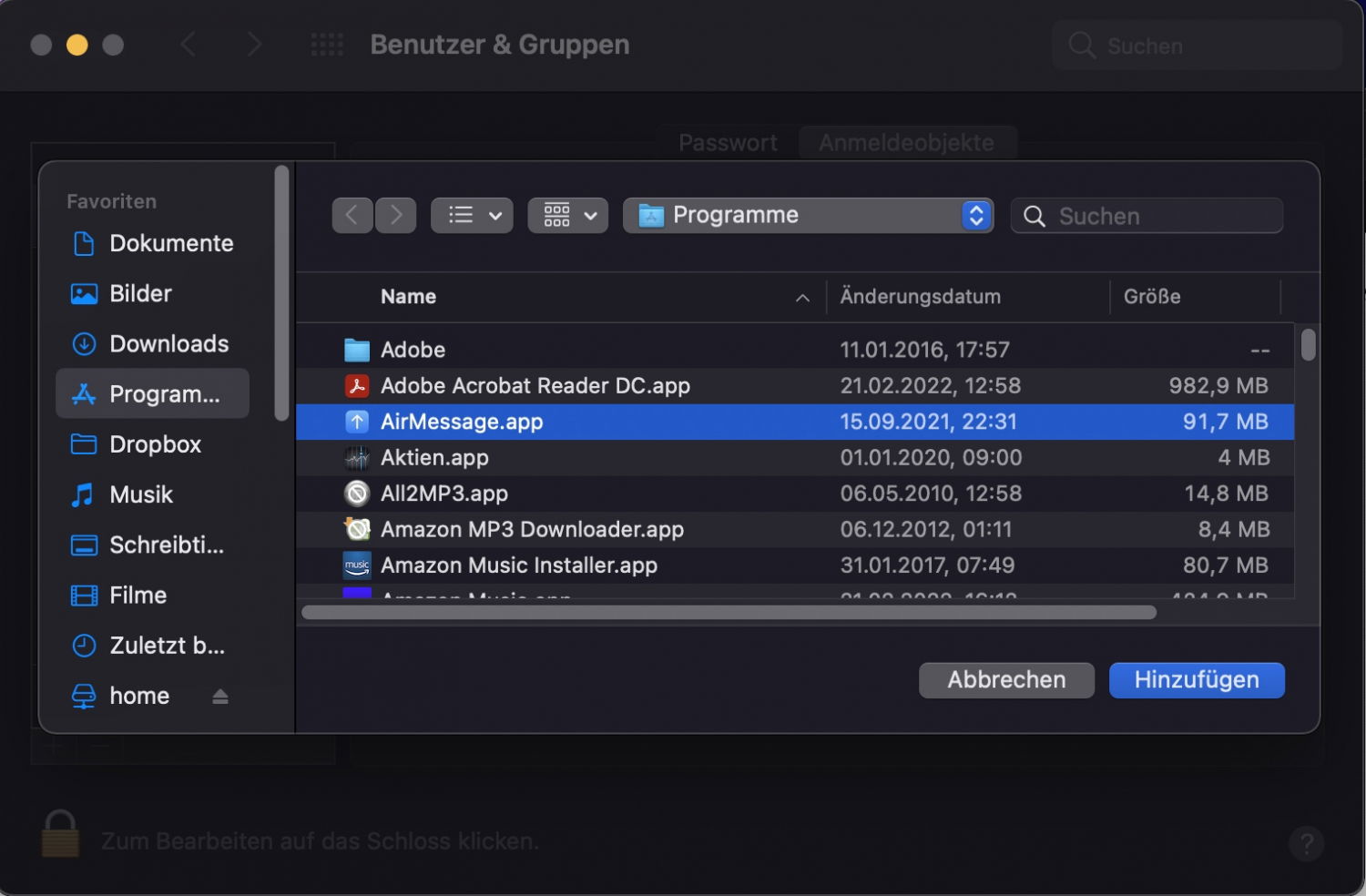Viewport: 1366px width, 896px height.
Task: Select Amazon MP3 Downloader.app icon
Action: pyautogui.click(x=357, y=529)
